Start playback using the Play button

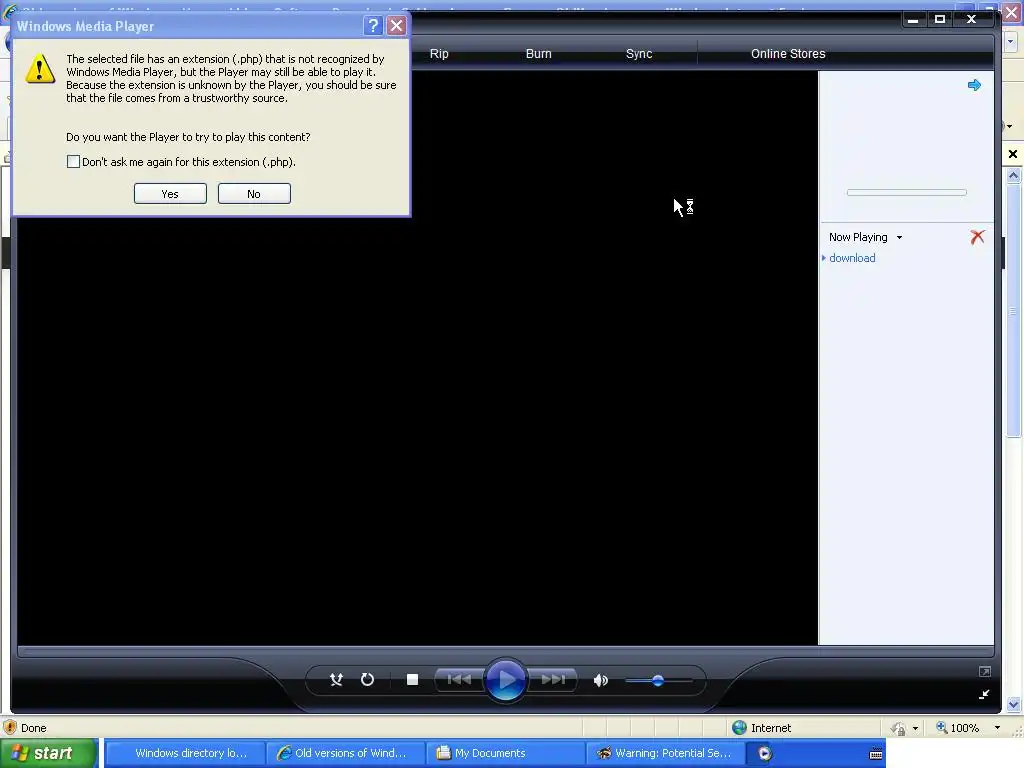click(506, 680)
